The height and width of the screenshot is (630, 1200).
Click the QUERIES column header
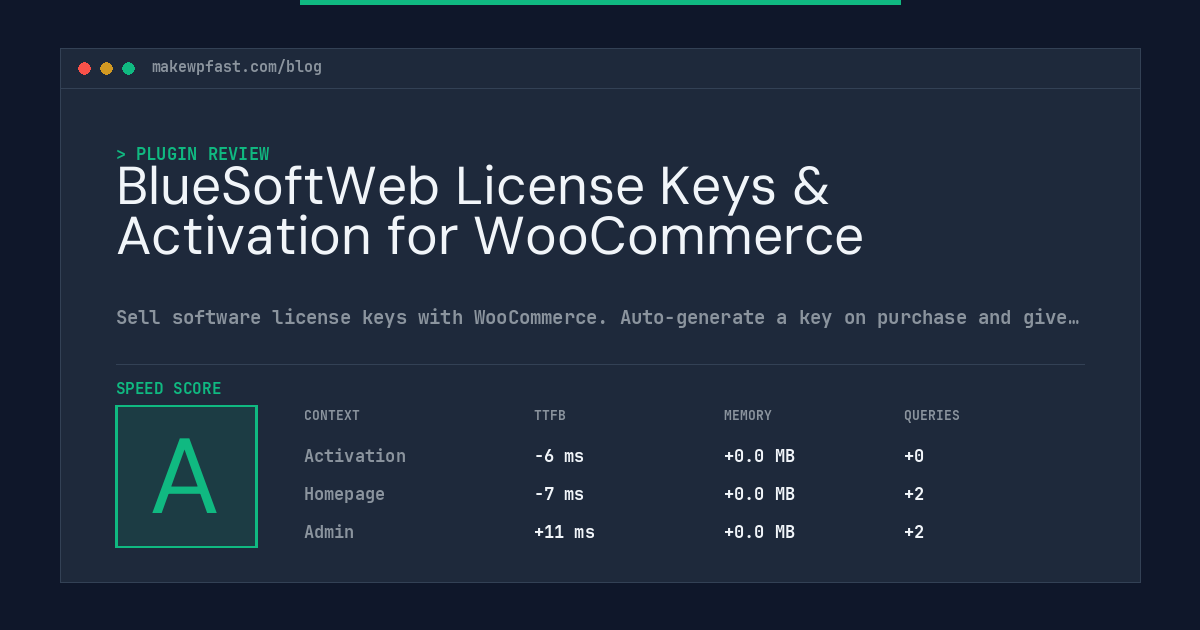932,416
